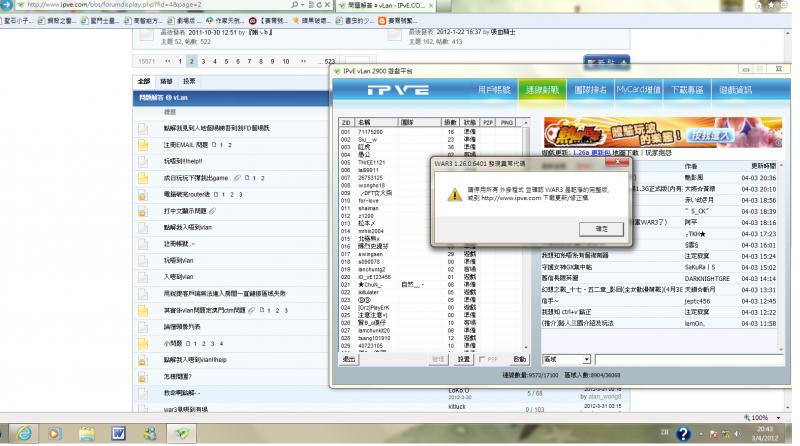Open the 團隊排名 tab

590,90
